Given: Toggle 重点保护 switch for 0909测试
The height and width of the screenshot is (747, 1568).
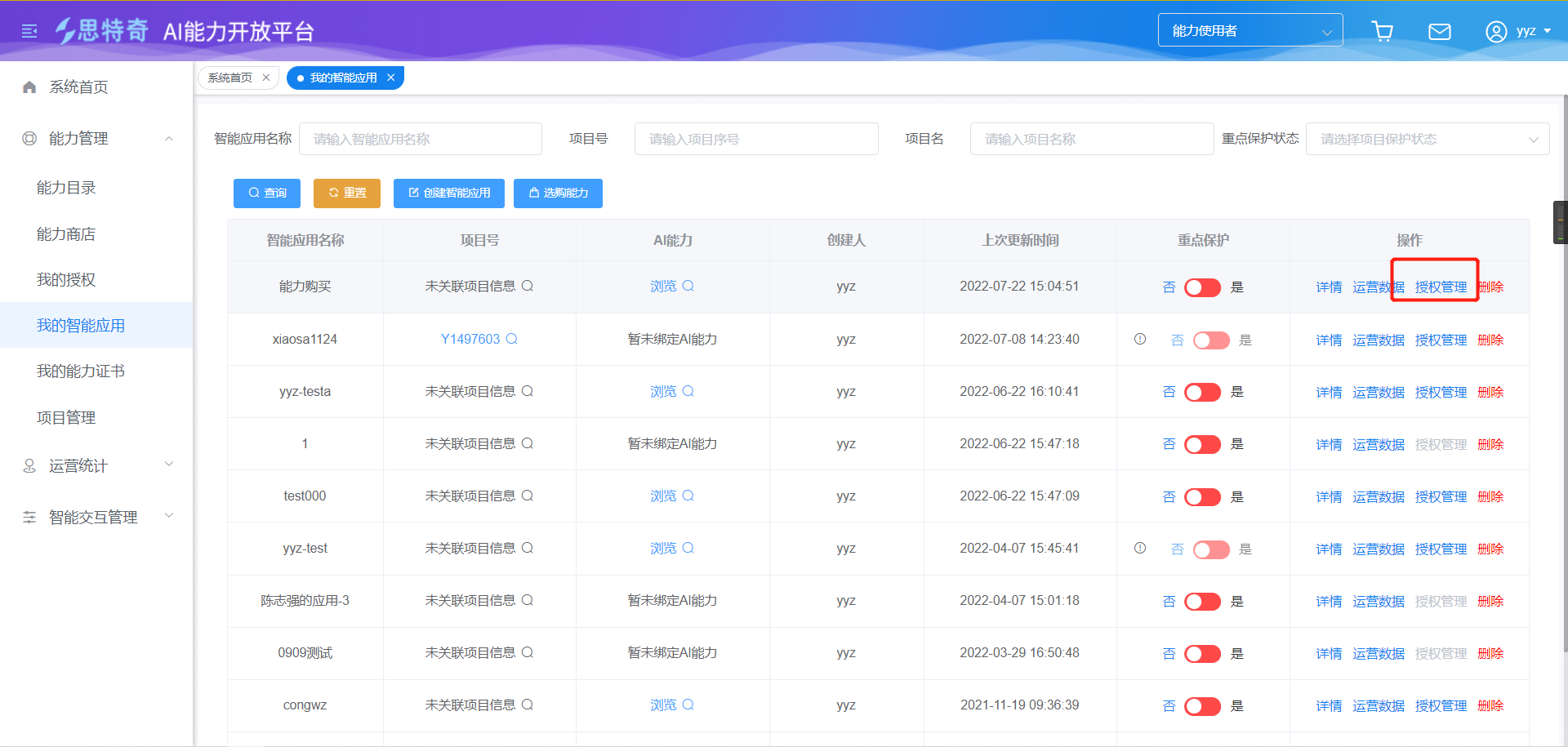Looking at the screenshot, I should pyautogui.click(x=1202, y=654).
